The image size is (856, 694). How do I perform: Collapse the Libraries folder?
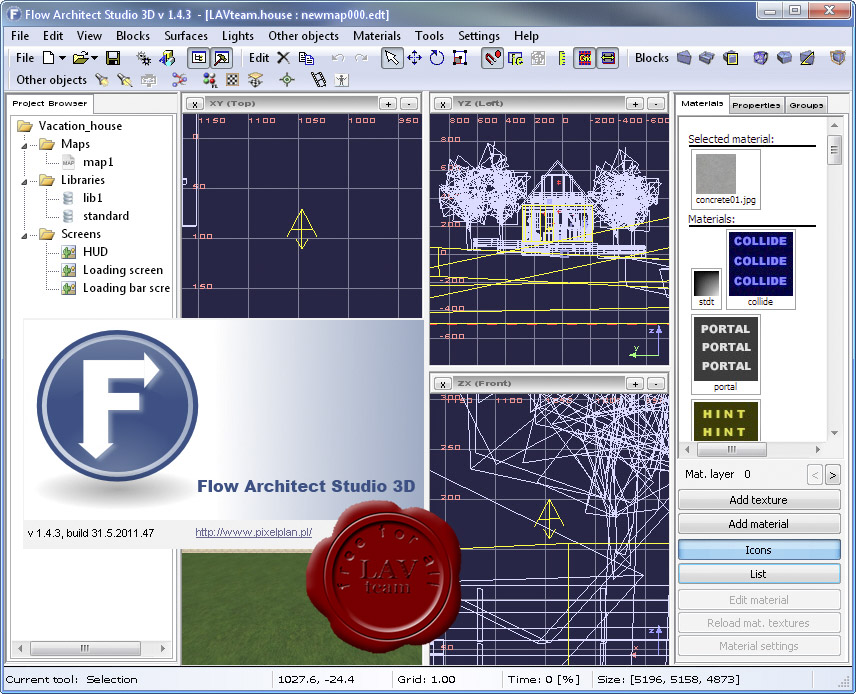(x=25, y=181)
